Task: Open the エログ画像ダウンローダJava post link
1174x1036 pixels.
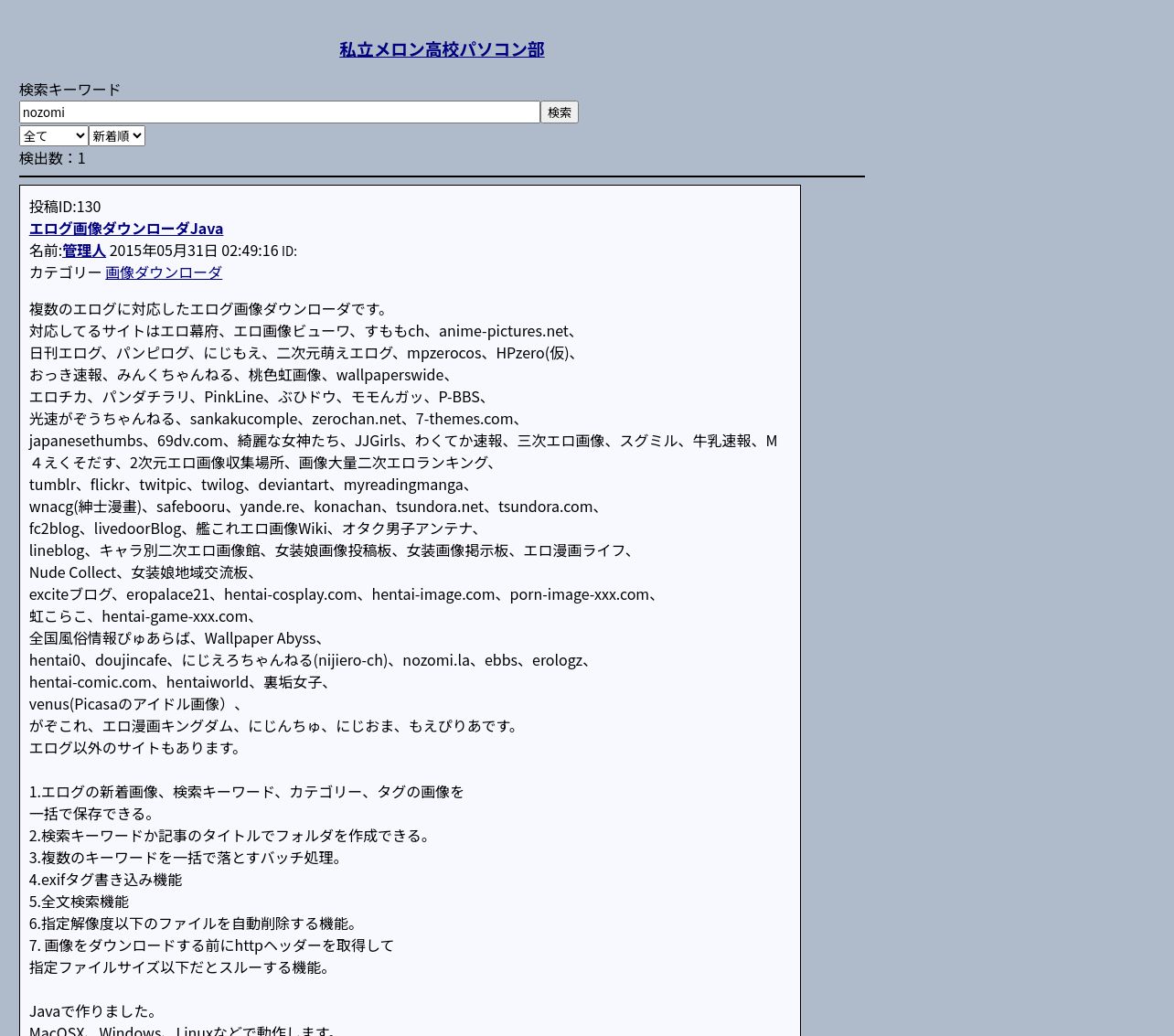Action: (126, 229)
